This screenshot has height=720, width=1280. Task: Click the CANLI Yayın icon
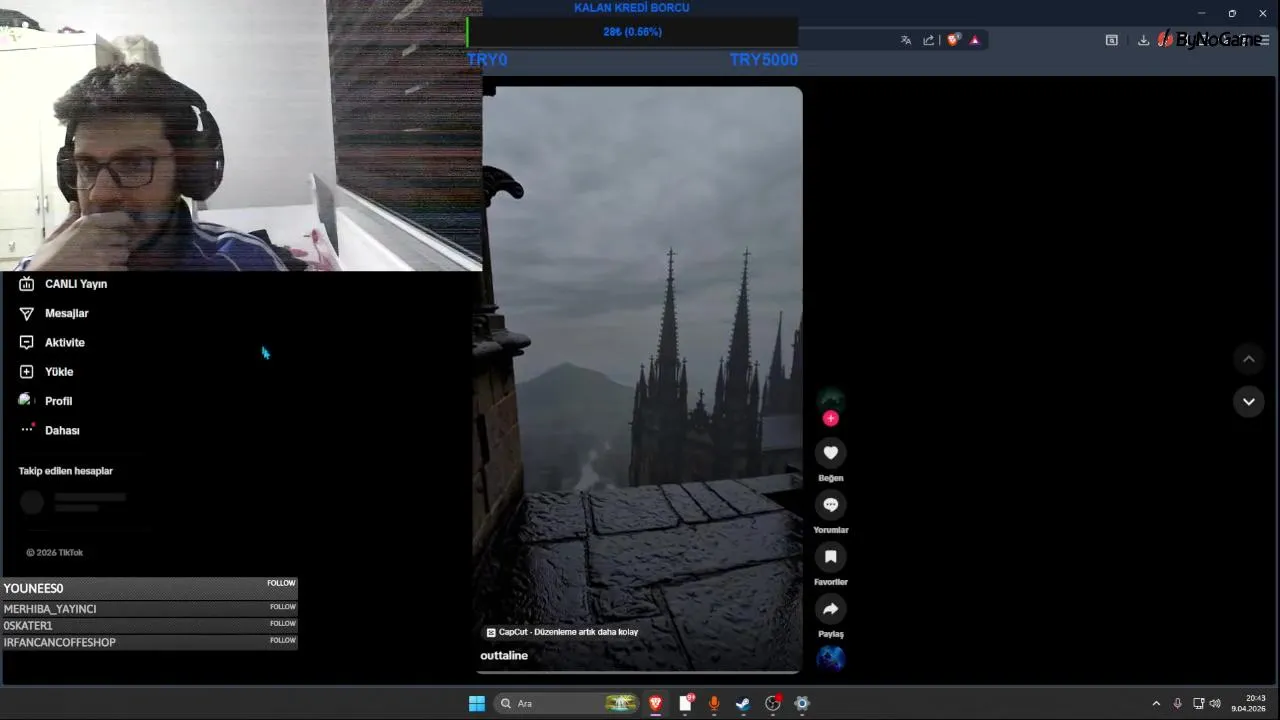(27, 284)
